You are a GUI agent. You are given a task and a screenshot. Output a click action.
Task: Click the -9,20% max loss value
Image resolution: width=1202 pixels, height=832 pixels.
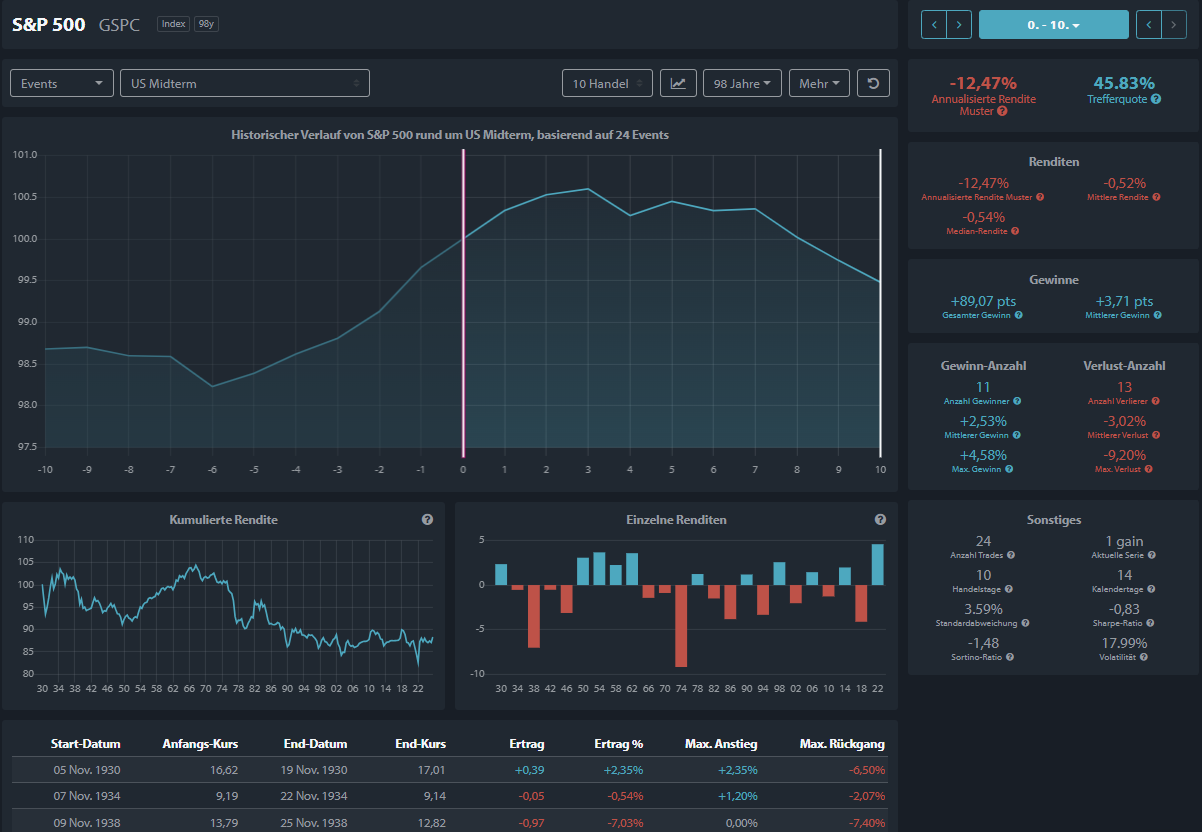[x=1125, y=455]
